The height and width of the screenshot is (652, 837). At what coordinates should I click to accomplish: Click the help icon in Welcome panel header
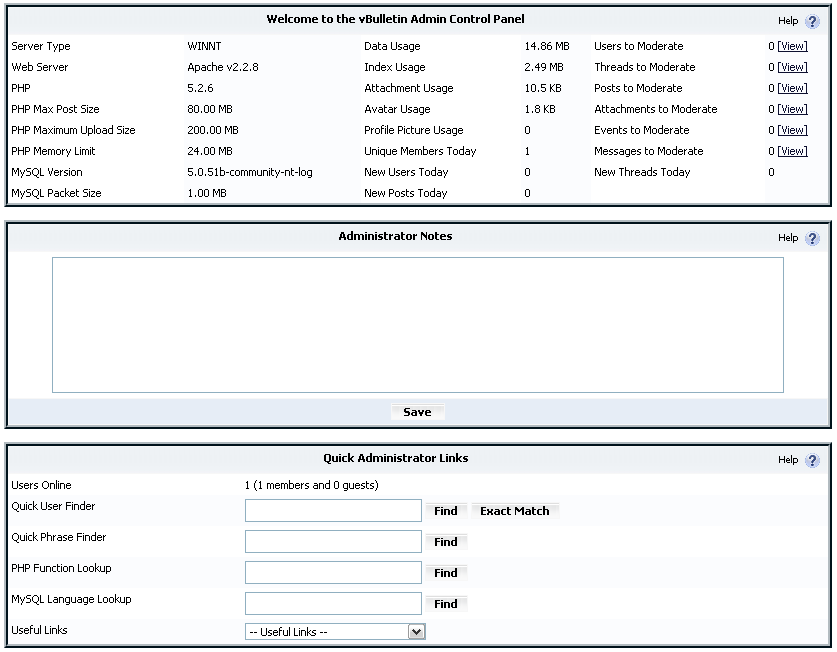(x=812, y=21)
